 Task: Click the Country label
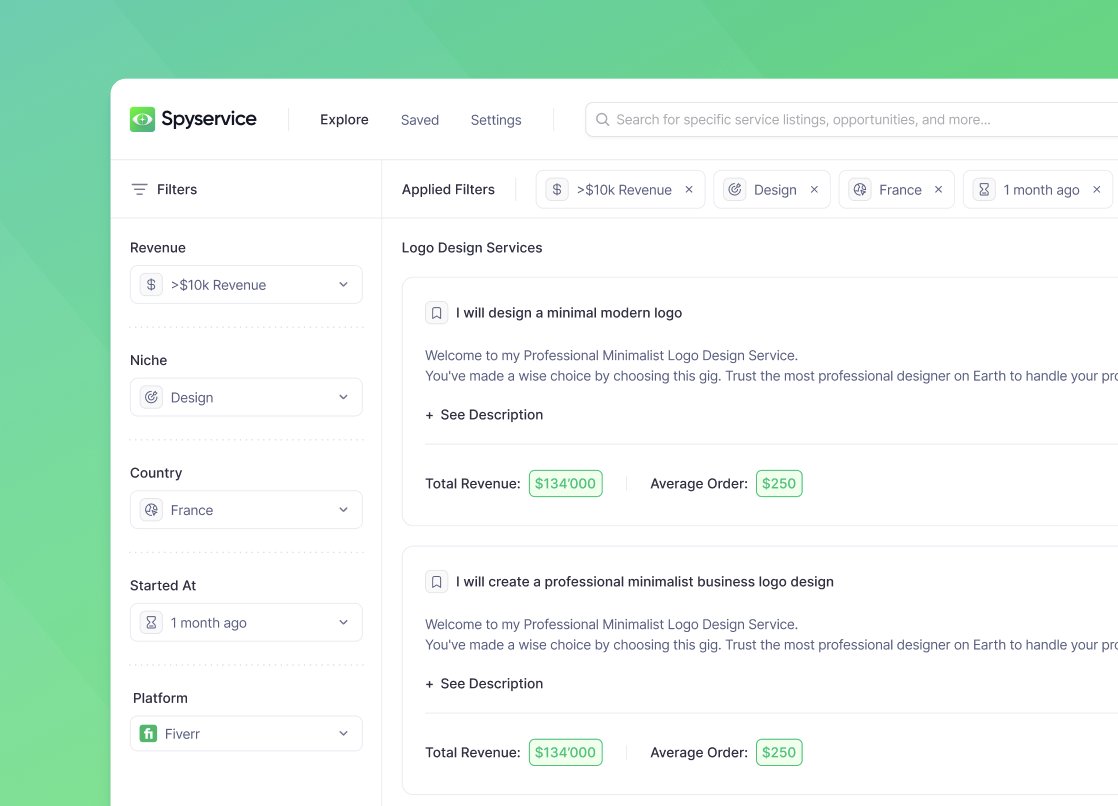point(156,472)
